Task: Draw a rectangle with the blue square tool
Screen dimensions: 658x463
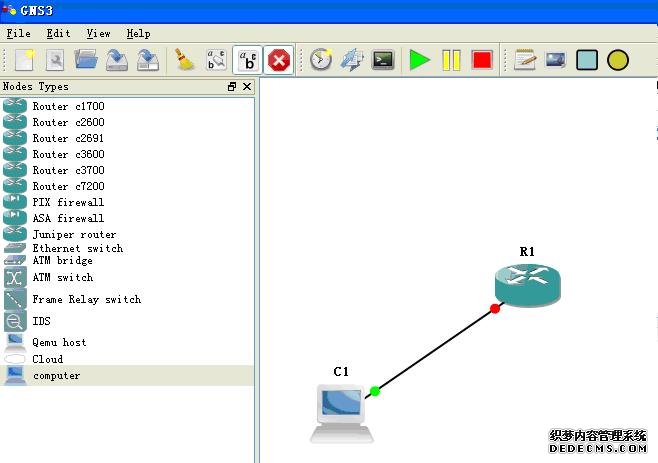Action: pos(587,60)
